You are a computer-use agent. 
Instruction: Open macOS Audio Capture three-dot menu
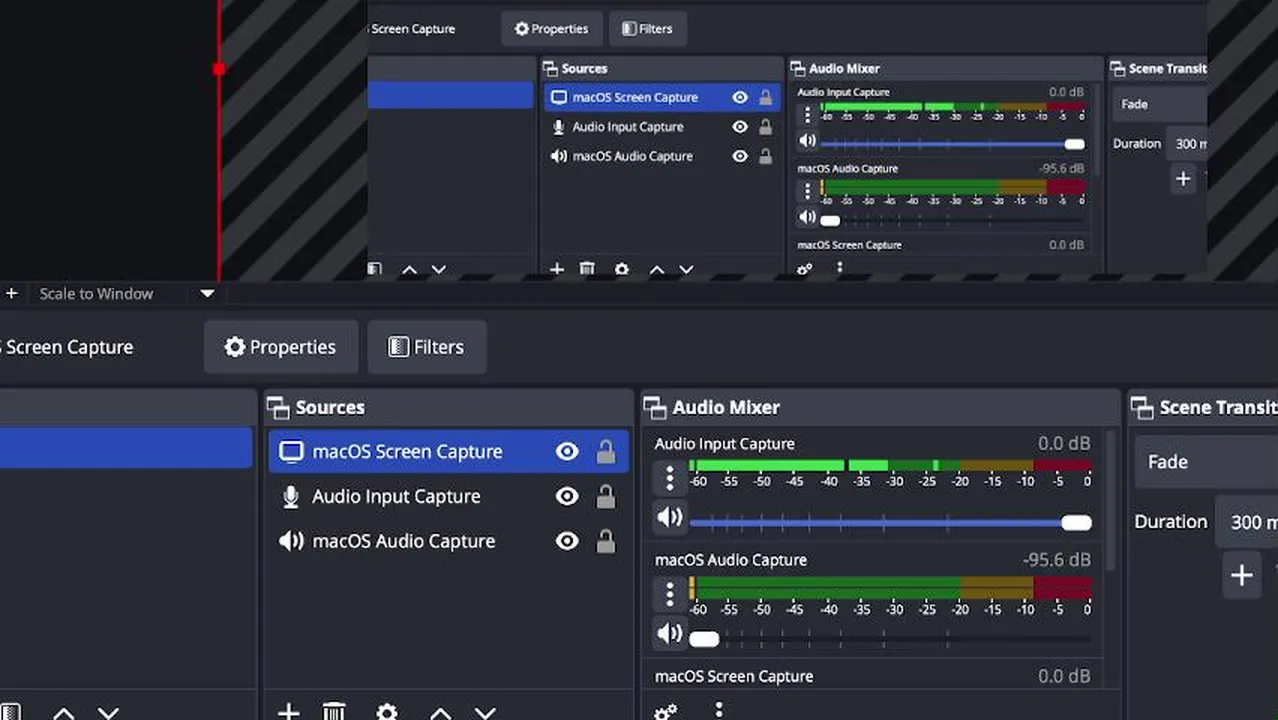(x=670, y=595)
